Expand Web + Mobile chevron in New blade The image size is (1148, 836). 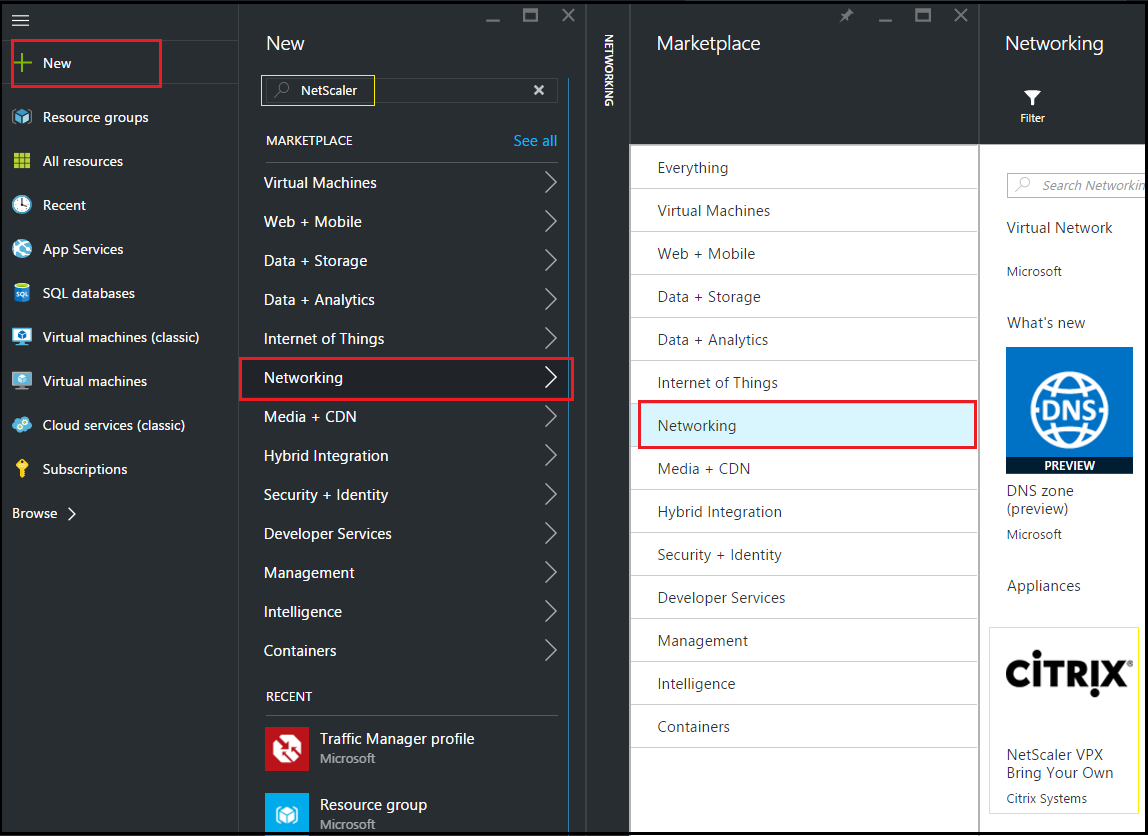[x=551, y=221]
